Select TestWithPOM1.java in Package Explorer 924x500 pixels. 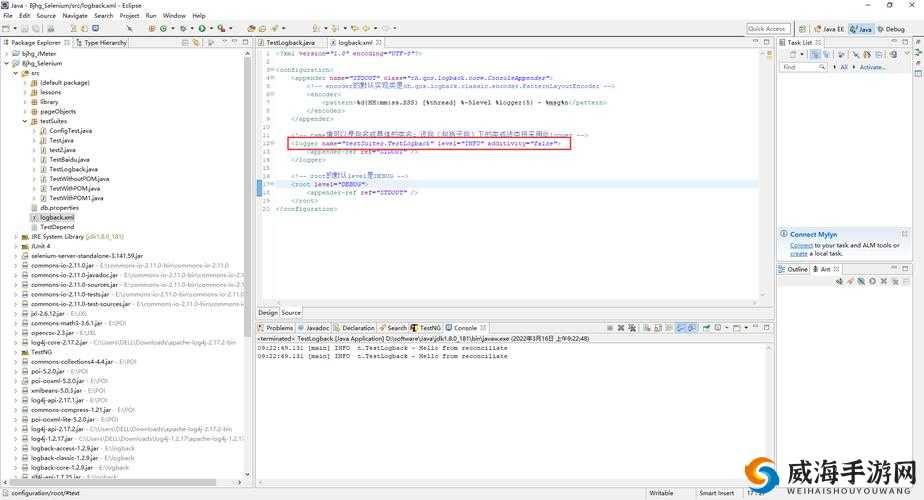click(76, 198)
